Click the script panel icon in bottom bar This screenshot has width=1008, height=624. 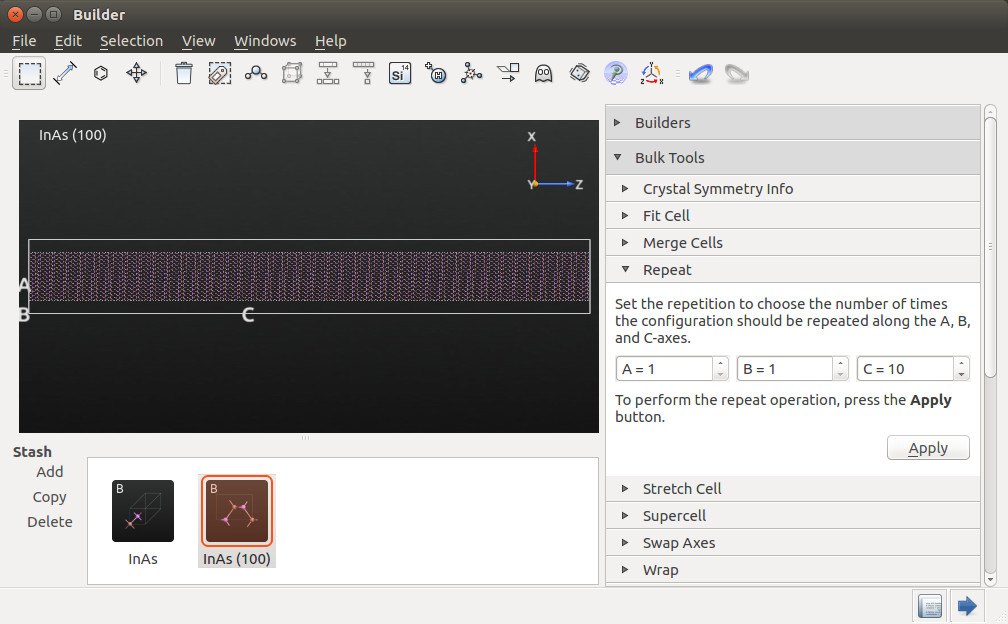(x=930, y=605)
